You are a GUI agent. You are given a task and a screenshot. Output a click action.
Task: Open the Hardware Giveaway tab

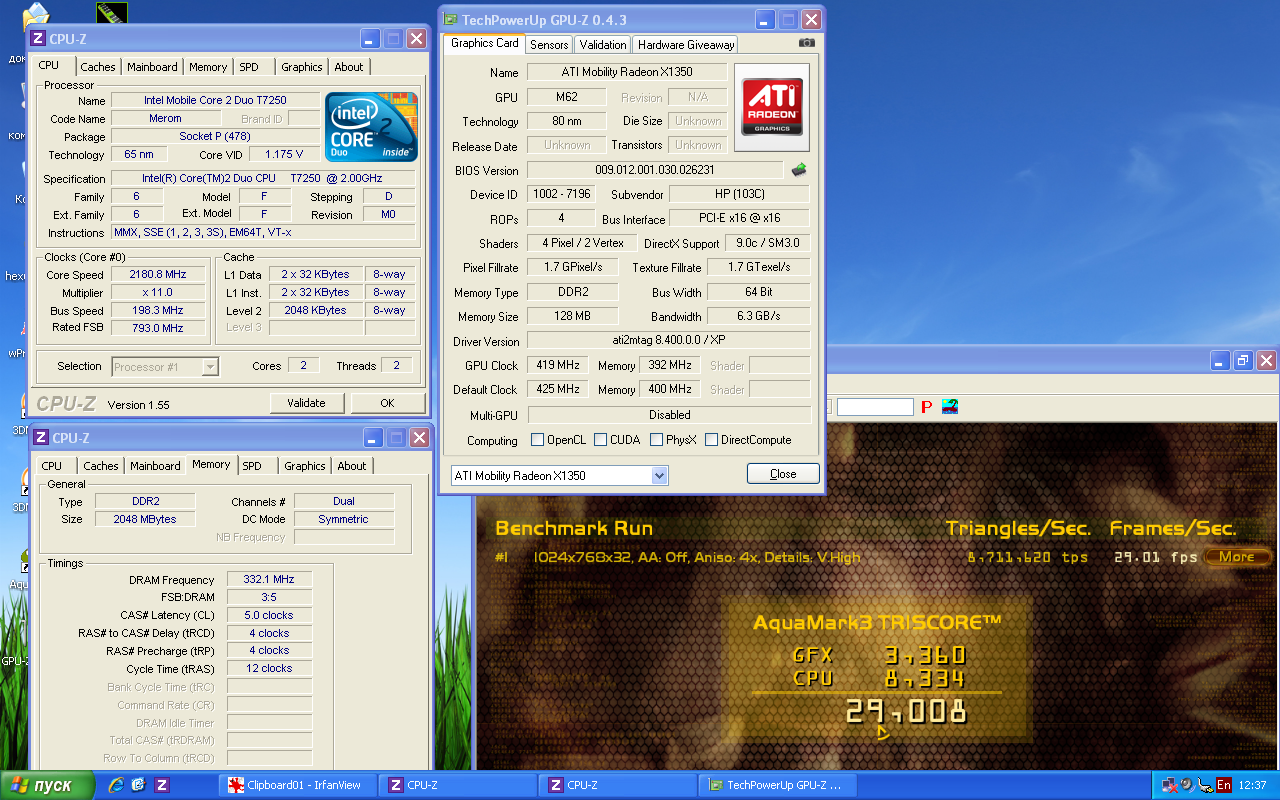[686, 45]
